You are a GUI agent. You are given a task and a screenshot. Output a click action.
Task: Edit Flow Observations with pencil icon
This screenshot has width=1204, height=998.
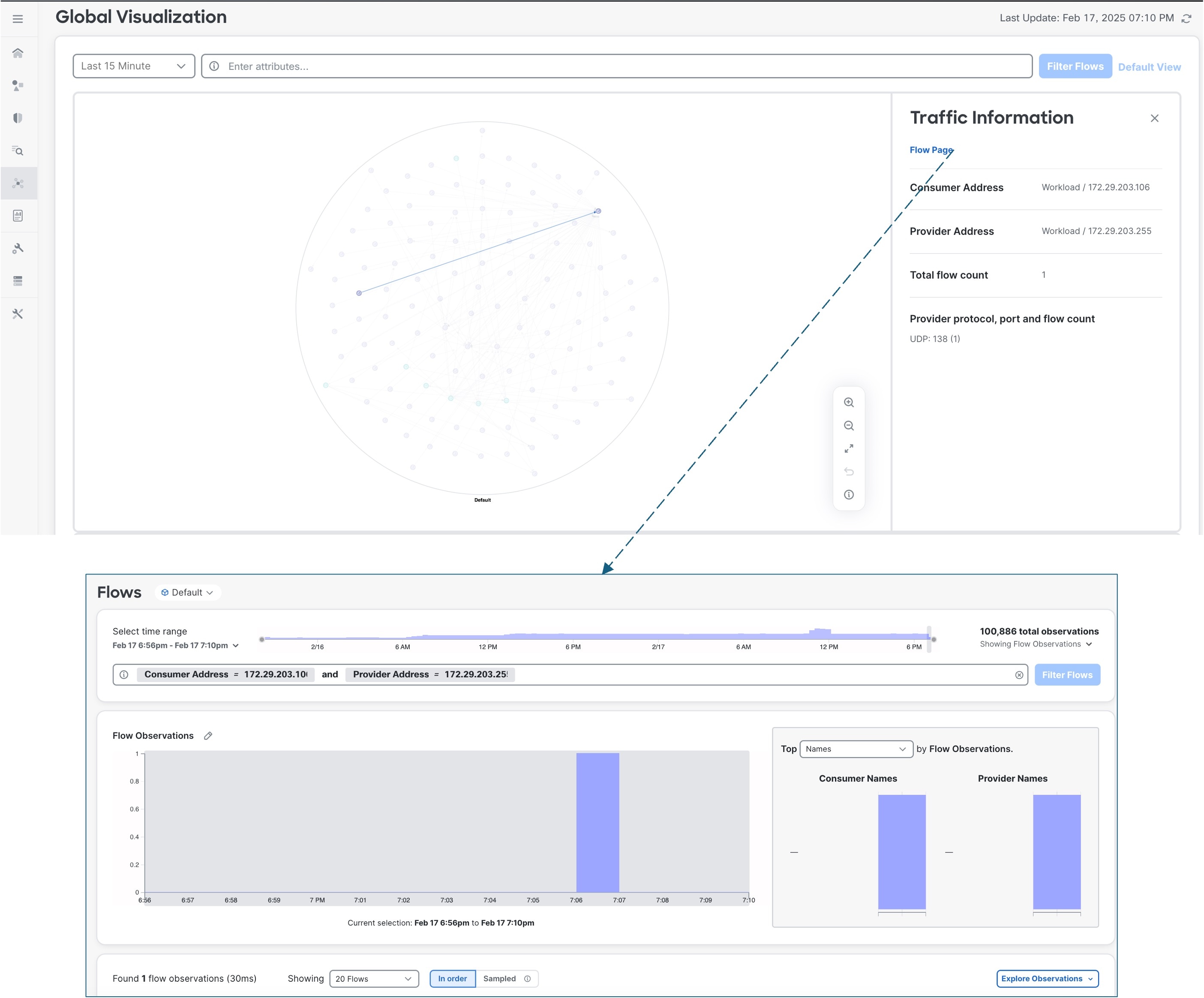pyautogui.click(x=208, y=736)
